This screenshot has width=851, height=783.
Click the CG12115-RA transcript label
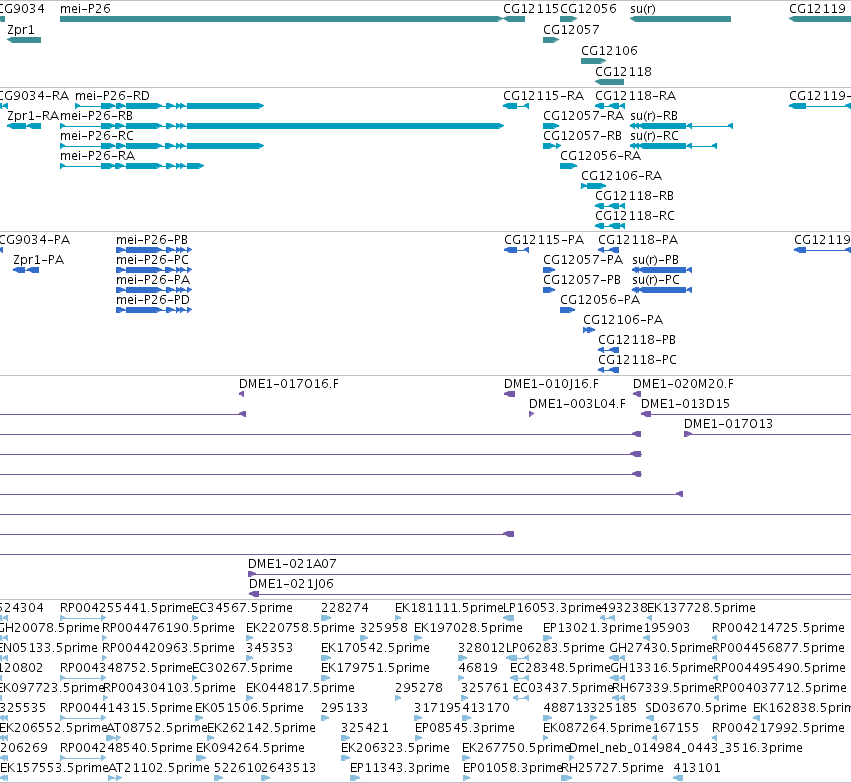pyautogui.click(x=543, y=96)
